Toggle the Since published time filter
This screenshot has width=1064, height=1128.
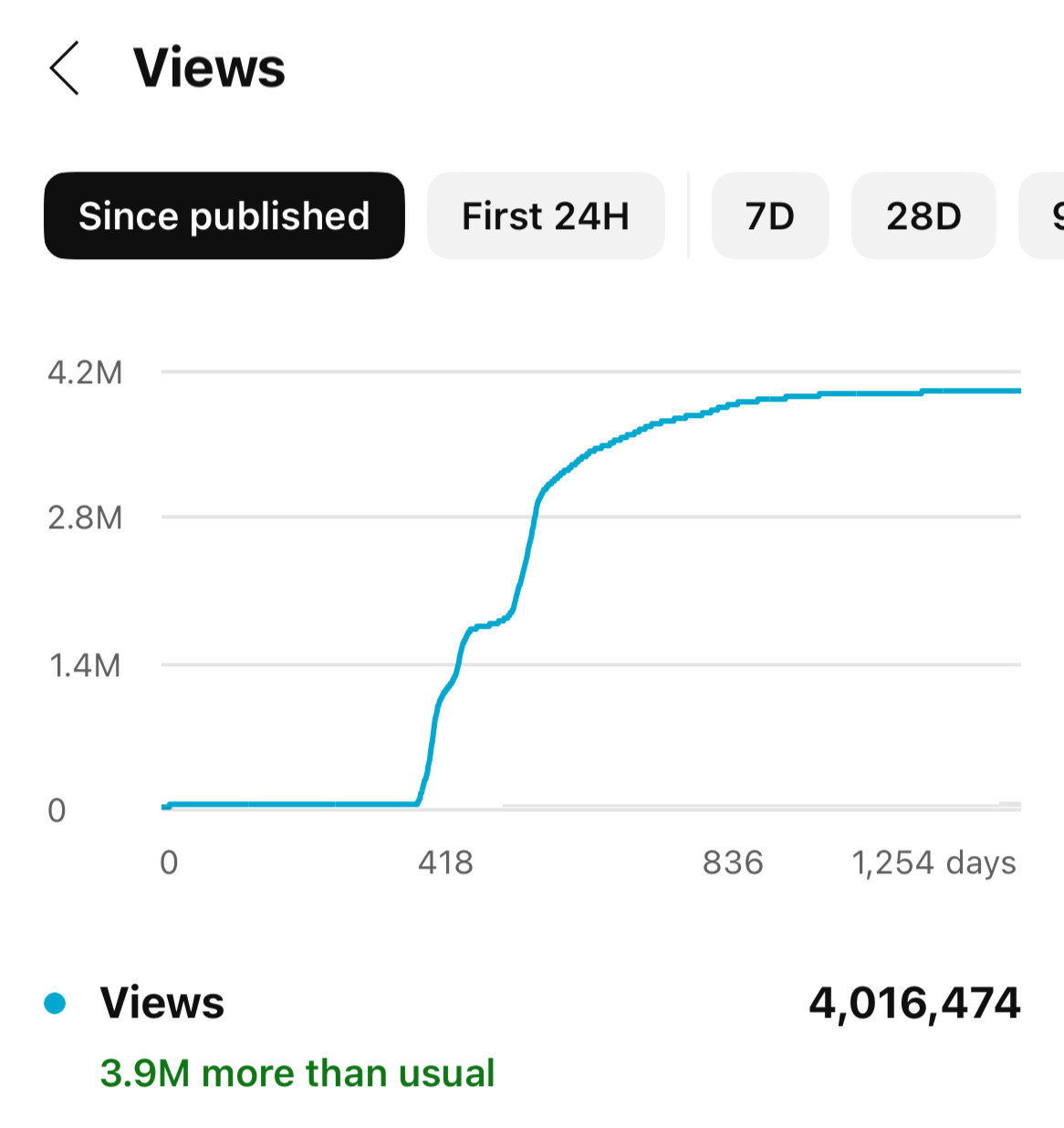point(224,216)
